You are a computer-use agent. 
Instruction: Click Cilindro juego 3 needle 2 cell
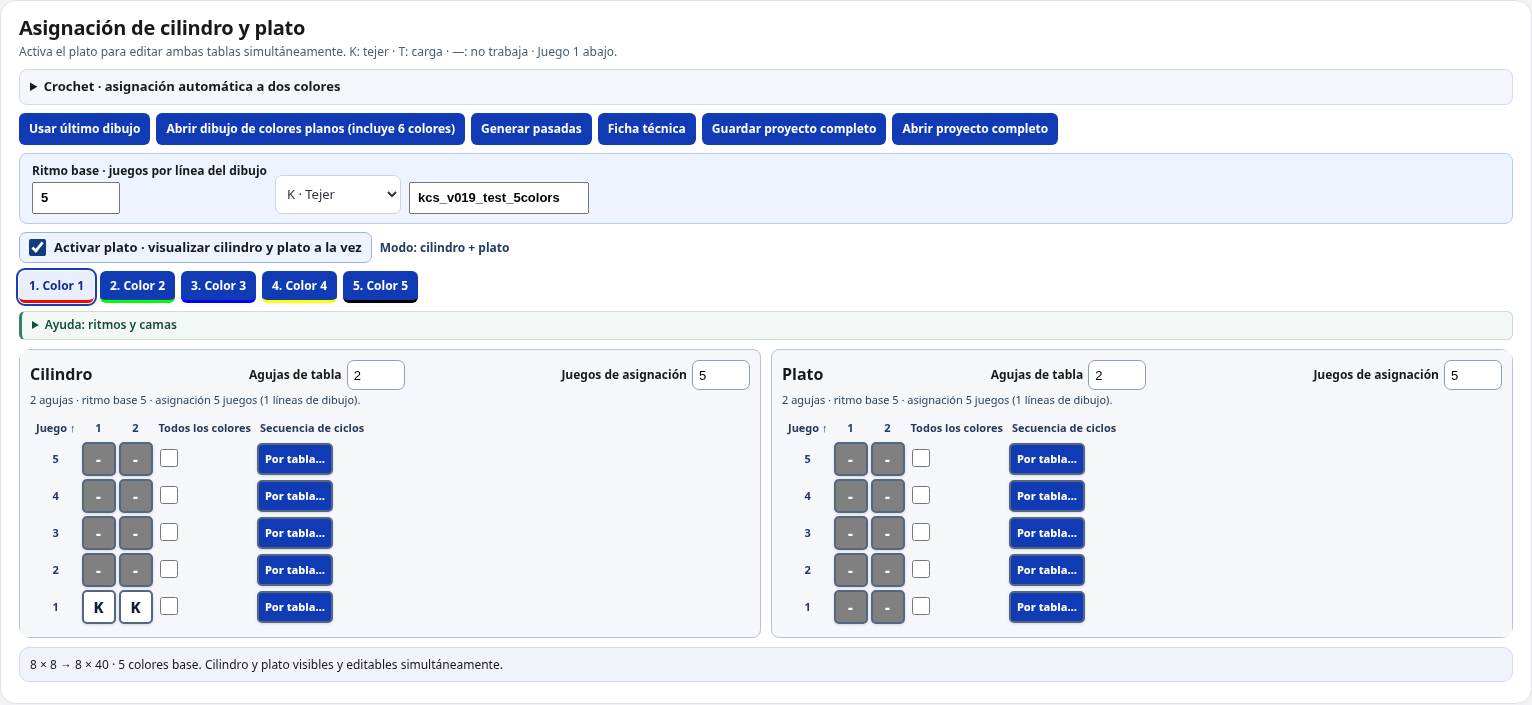click(136, 533)
